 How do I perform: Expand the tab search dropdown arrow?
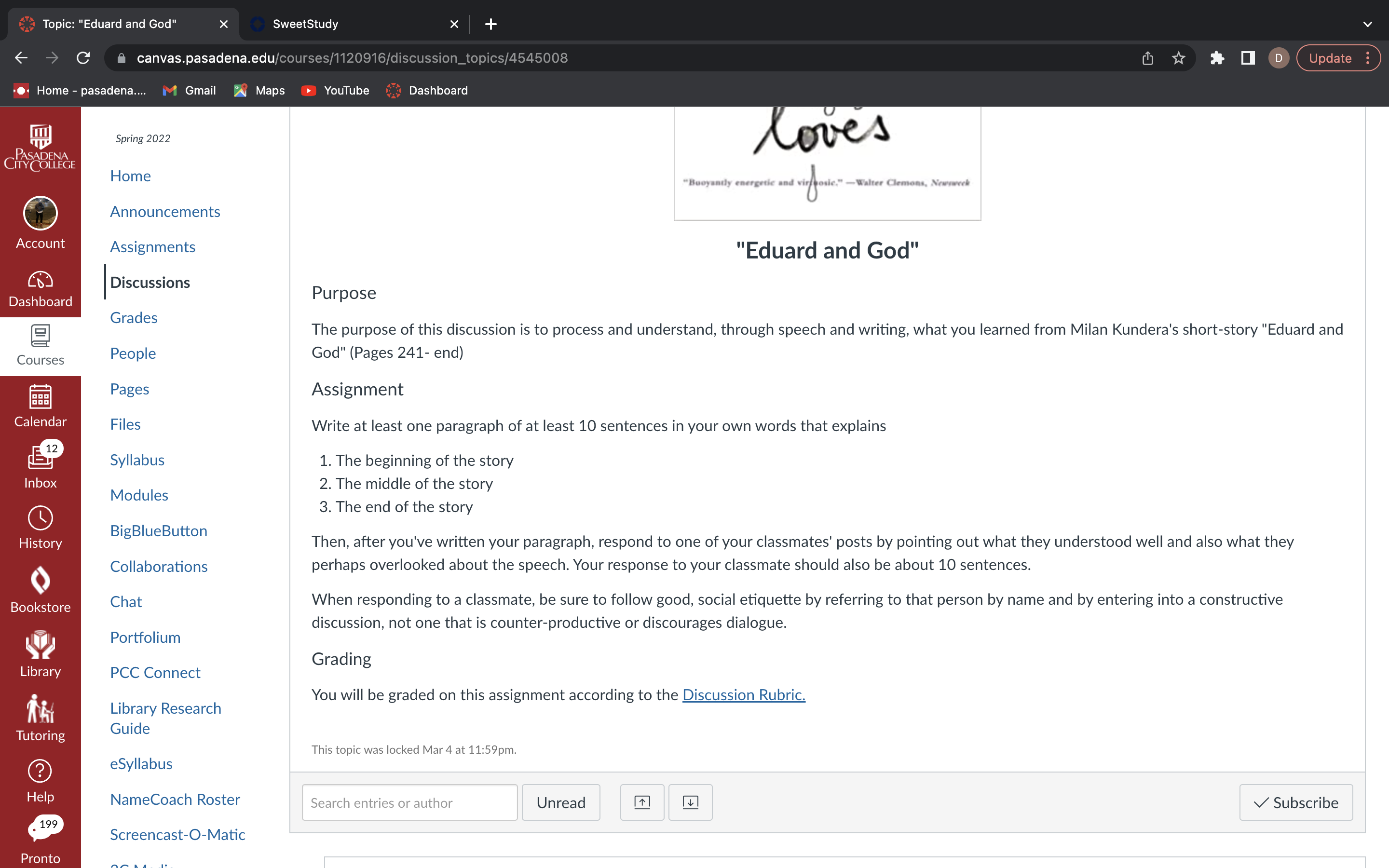click(1368, 24)
